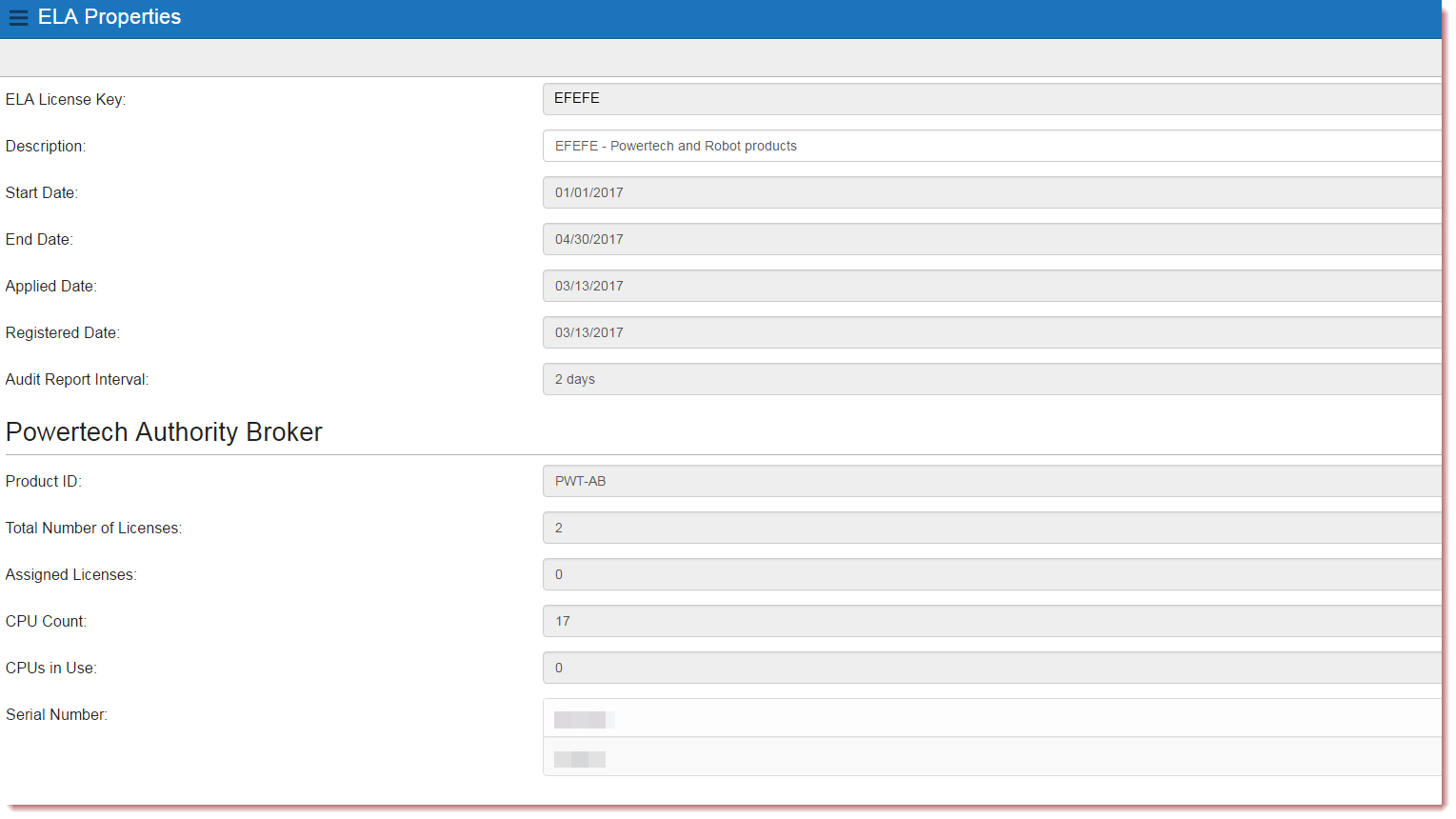Click the CPU Count field showing 17
Image resolution: width=1456 pixels, height=819 pixels.
tap(992, 621)
